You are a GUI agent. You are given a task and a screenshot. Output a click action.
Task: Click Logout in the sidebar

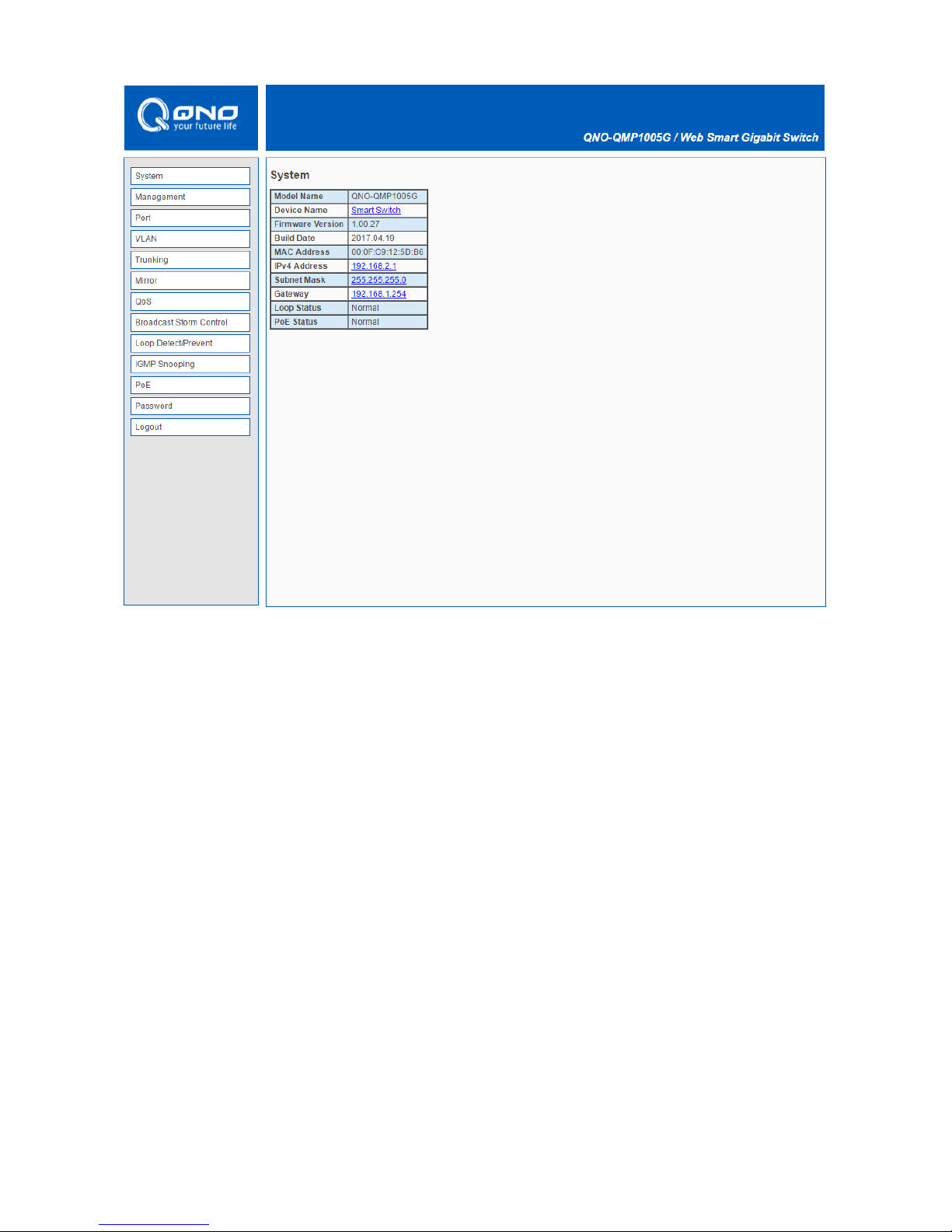pos(190,428)
